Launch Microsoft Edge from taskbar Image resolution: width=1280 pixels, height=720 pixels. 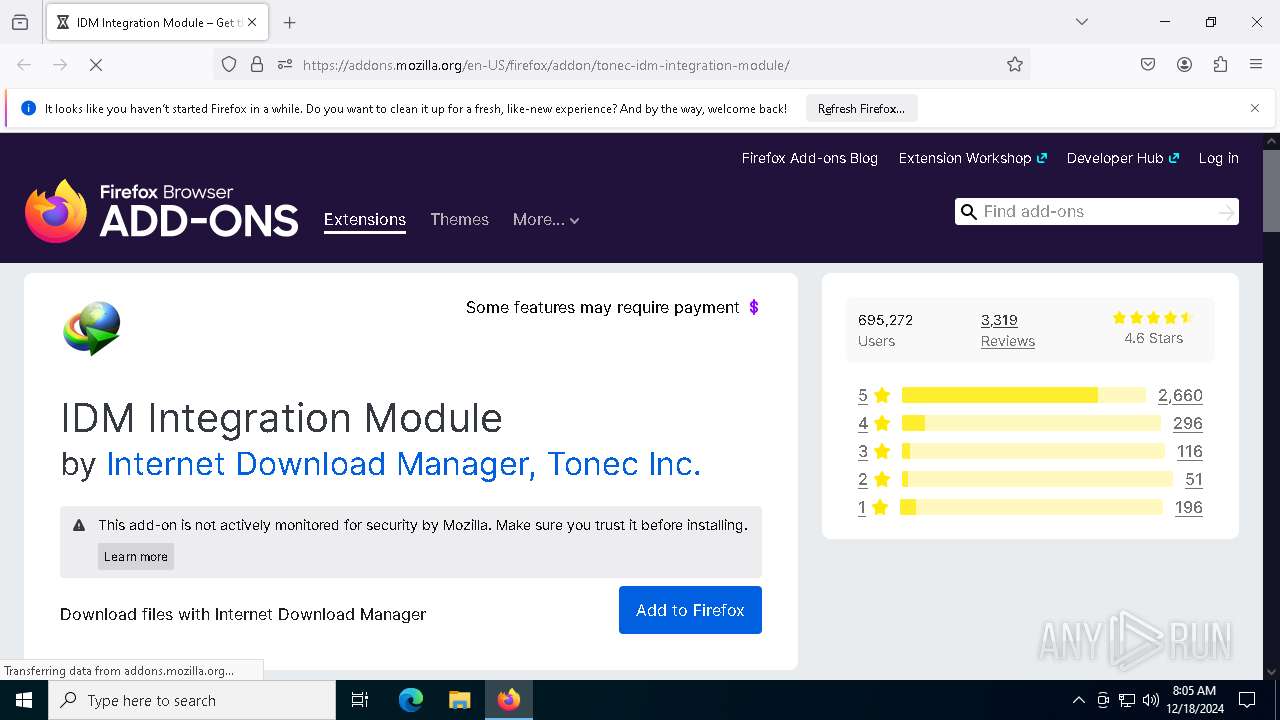[x=411, y=700]
